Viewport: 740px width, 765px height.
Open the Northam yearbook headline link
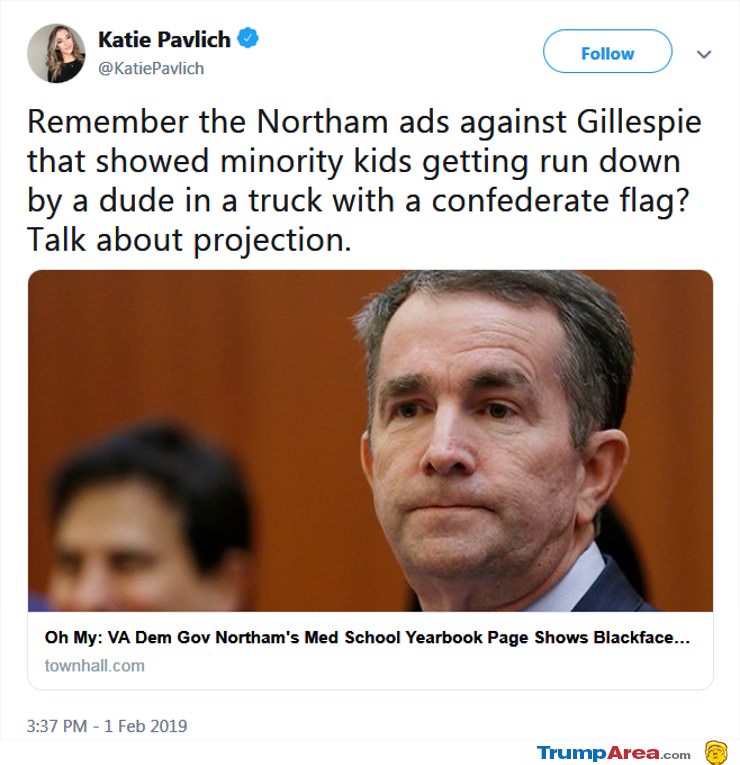click(367, 637)
